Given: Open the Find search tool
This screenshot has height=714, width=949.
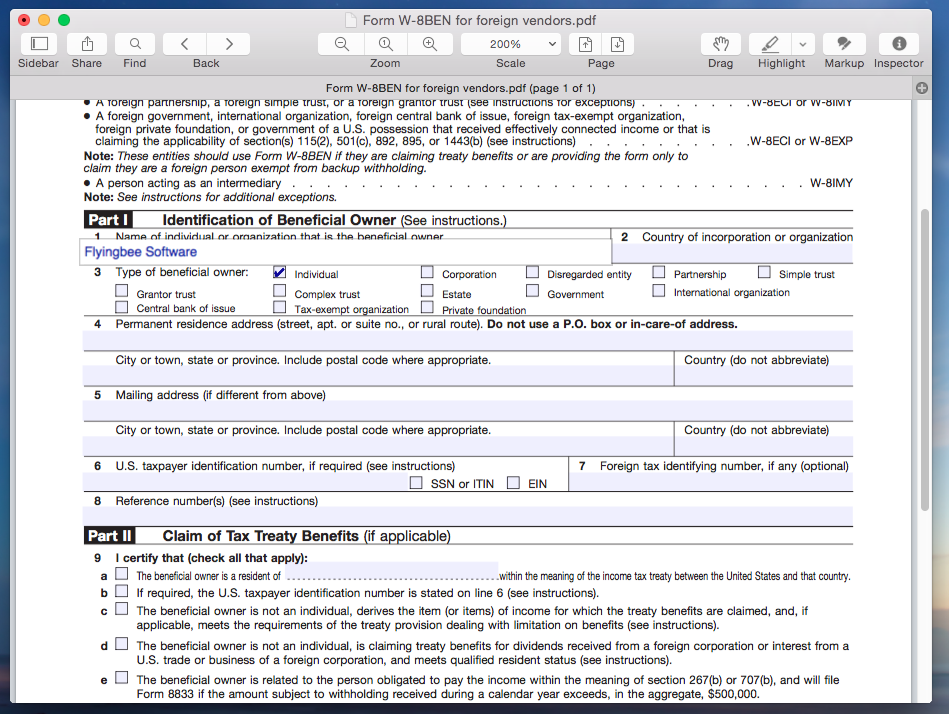Looking at the screenshot, I should (x=135, y=44).
